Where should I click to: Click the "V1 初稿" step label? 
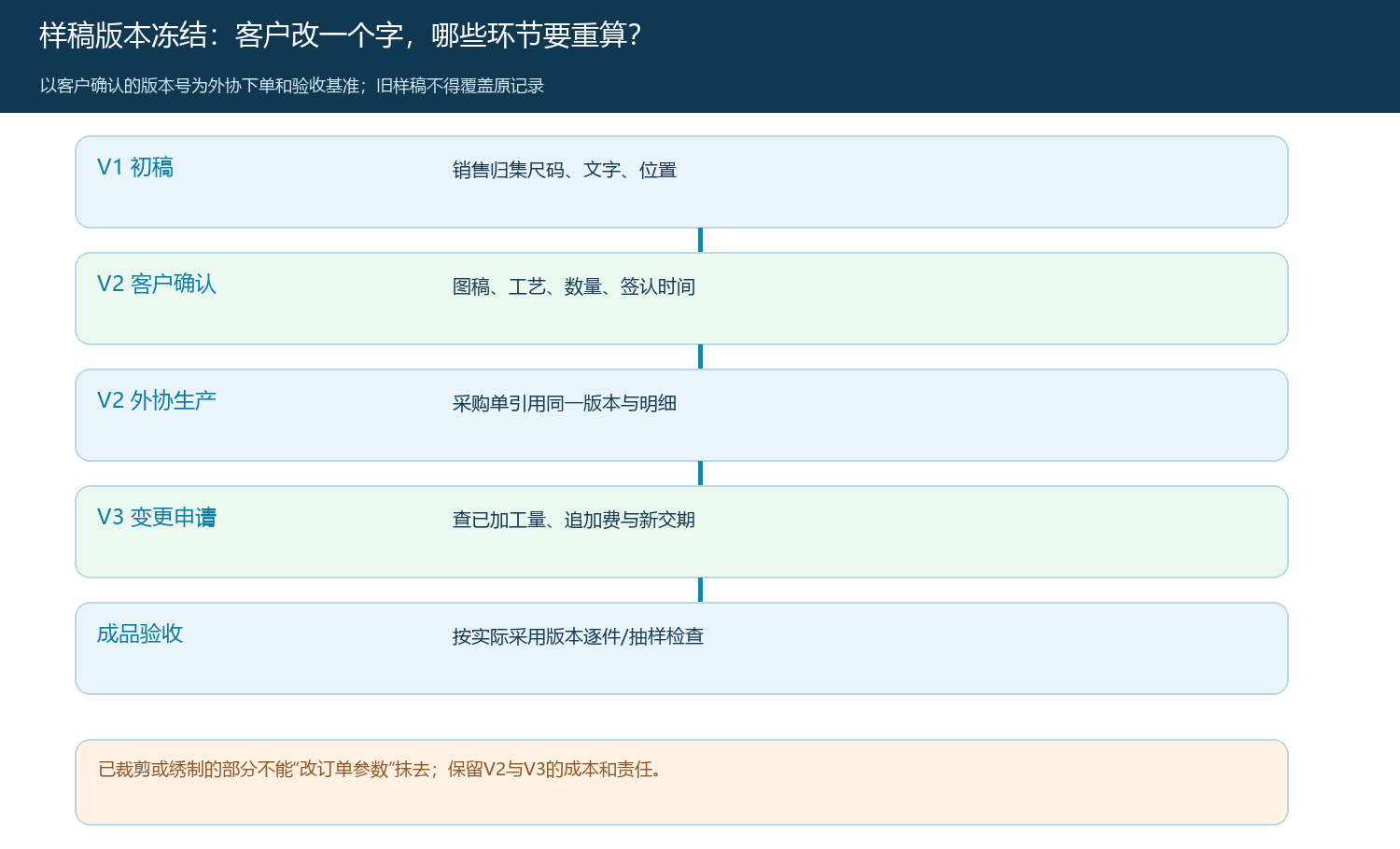[x=135, y=168]
